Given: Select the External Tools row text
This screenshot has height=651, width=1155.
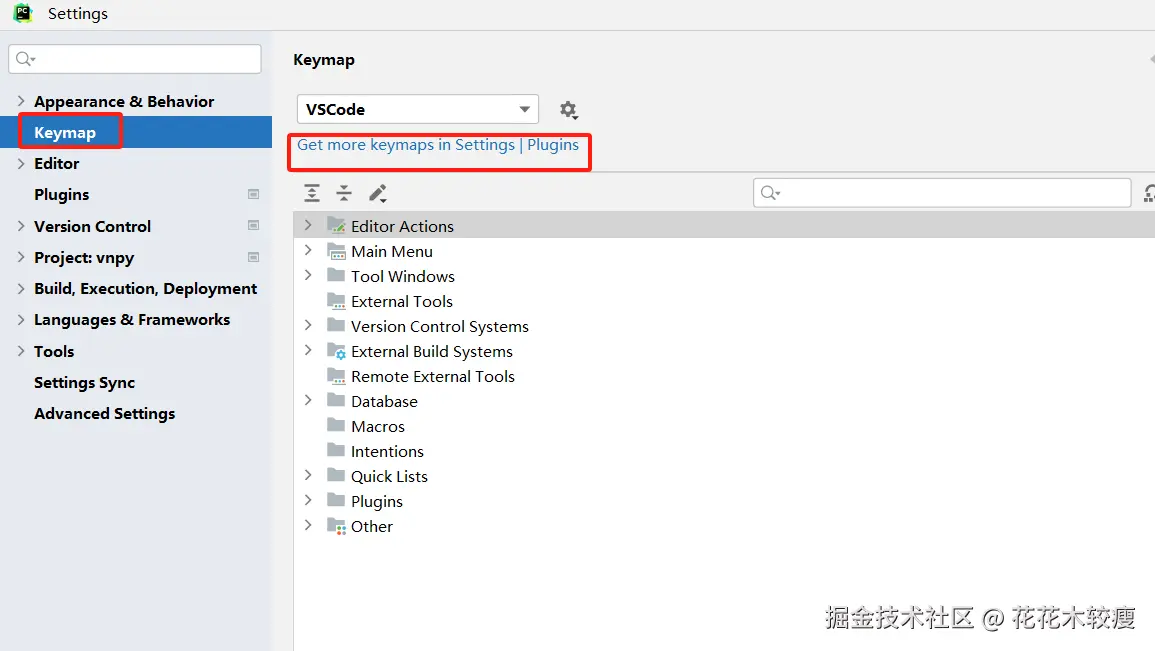Looking at the screenshot, I should (x=402, y=301).
